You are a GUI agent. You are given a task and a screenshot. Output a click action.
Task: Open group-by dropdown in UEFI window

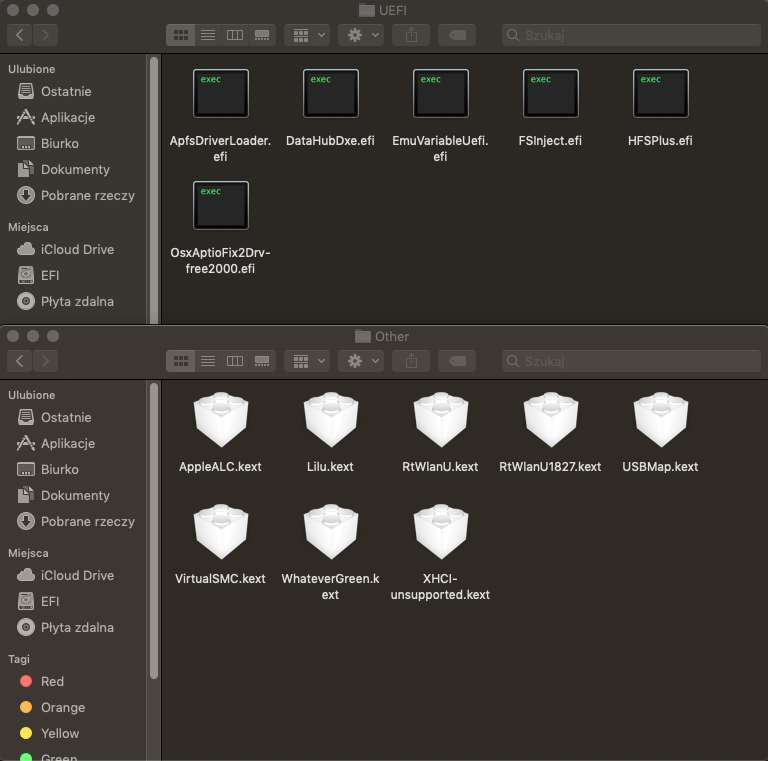[307, 35]
